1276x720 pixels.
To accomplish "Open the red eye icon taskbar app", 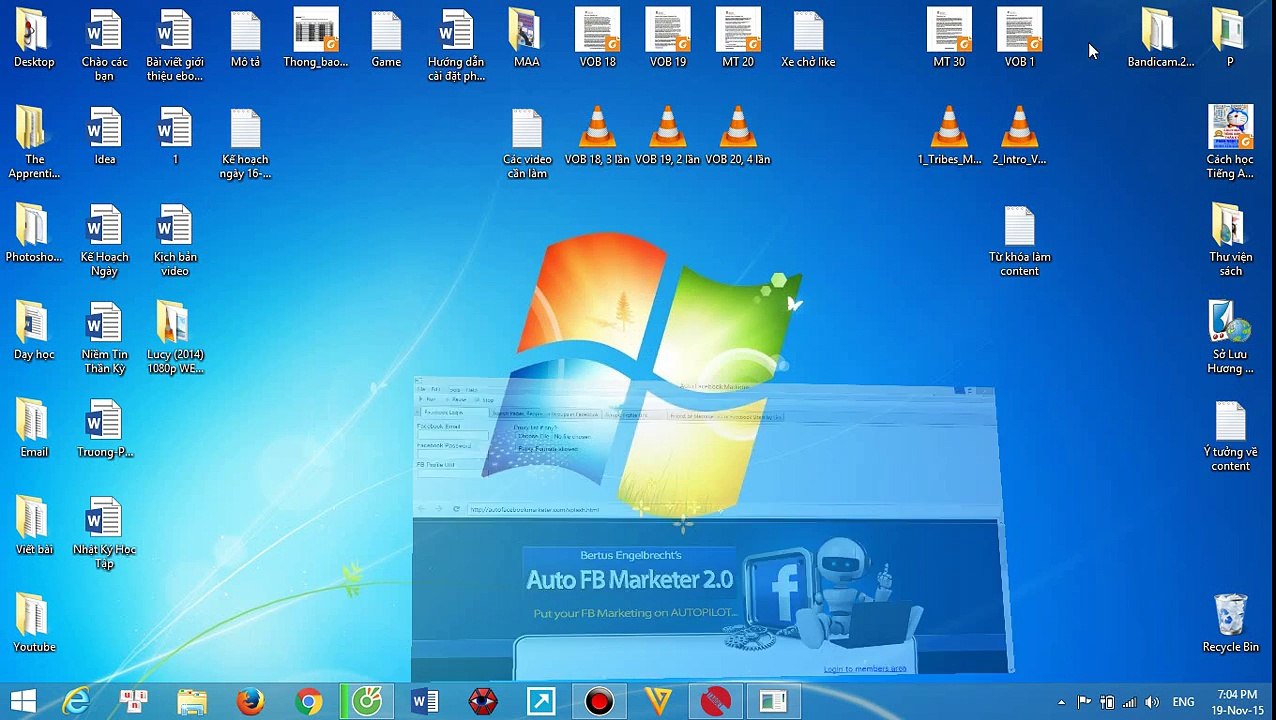I will tap(483, 702).
